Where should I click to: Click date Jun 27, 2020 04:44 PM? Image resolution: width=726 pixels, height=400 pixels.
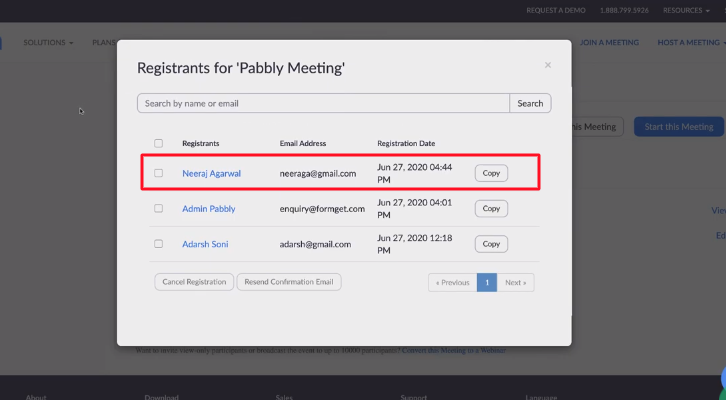pyautogui.click(x=414, y=173)
